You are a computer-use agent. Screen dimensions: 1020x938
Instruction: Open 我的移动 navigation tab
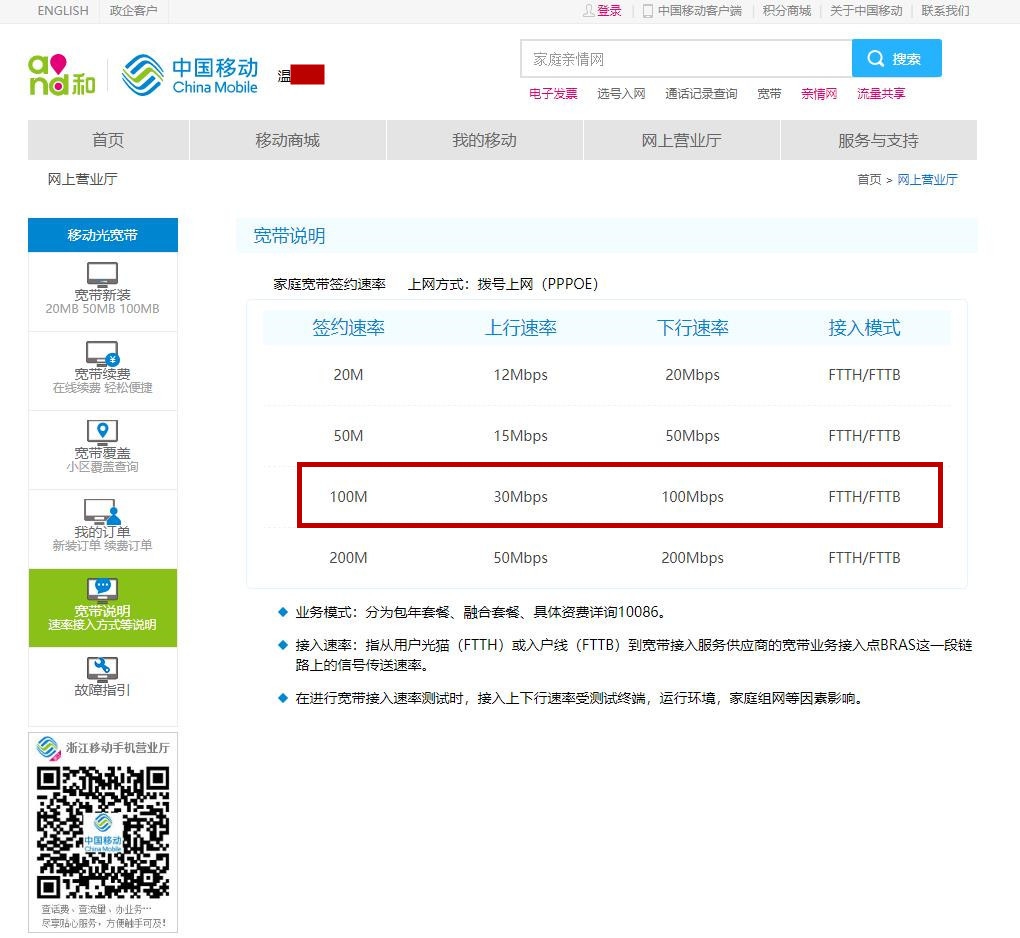pyautogui.click(x=484, y=140)
